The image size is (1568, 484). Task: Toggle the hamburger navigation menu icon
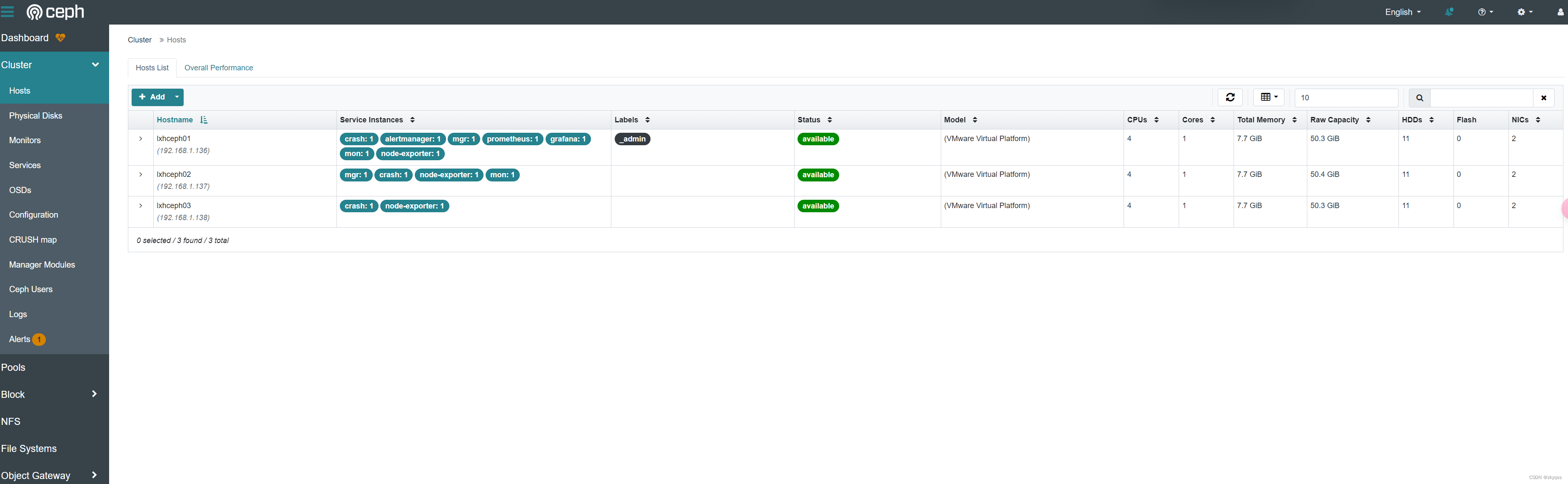[8, 12]
